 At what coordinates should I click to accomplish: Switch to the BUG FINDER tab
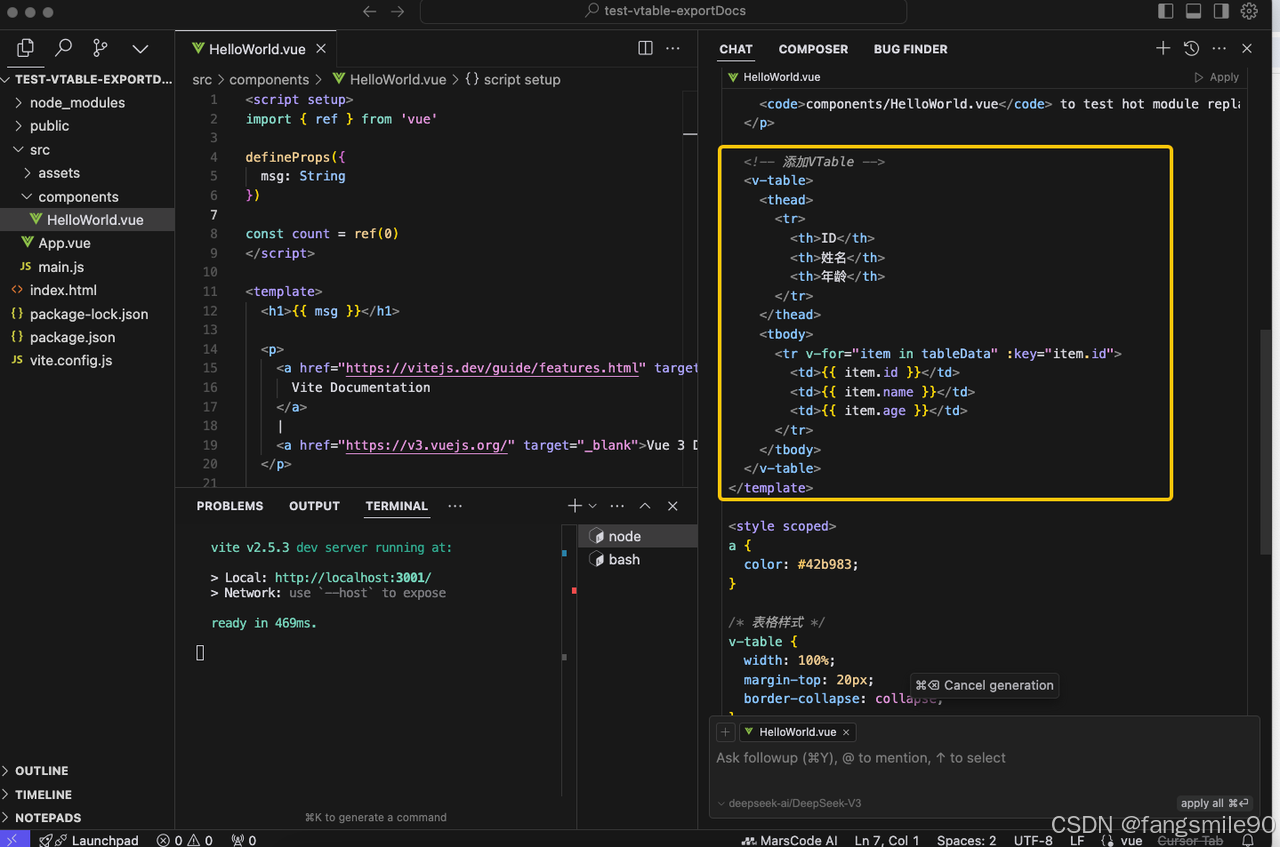tap(910, 49)
